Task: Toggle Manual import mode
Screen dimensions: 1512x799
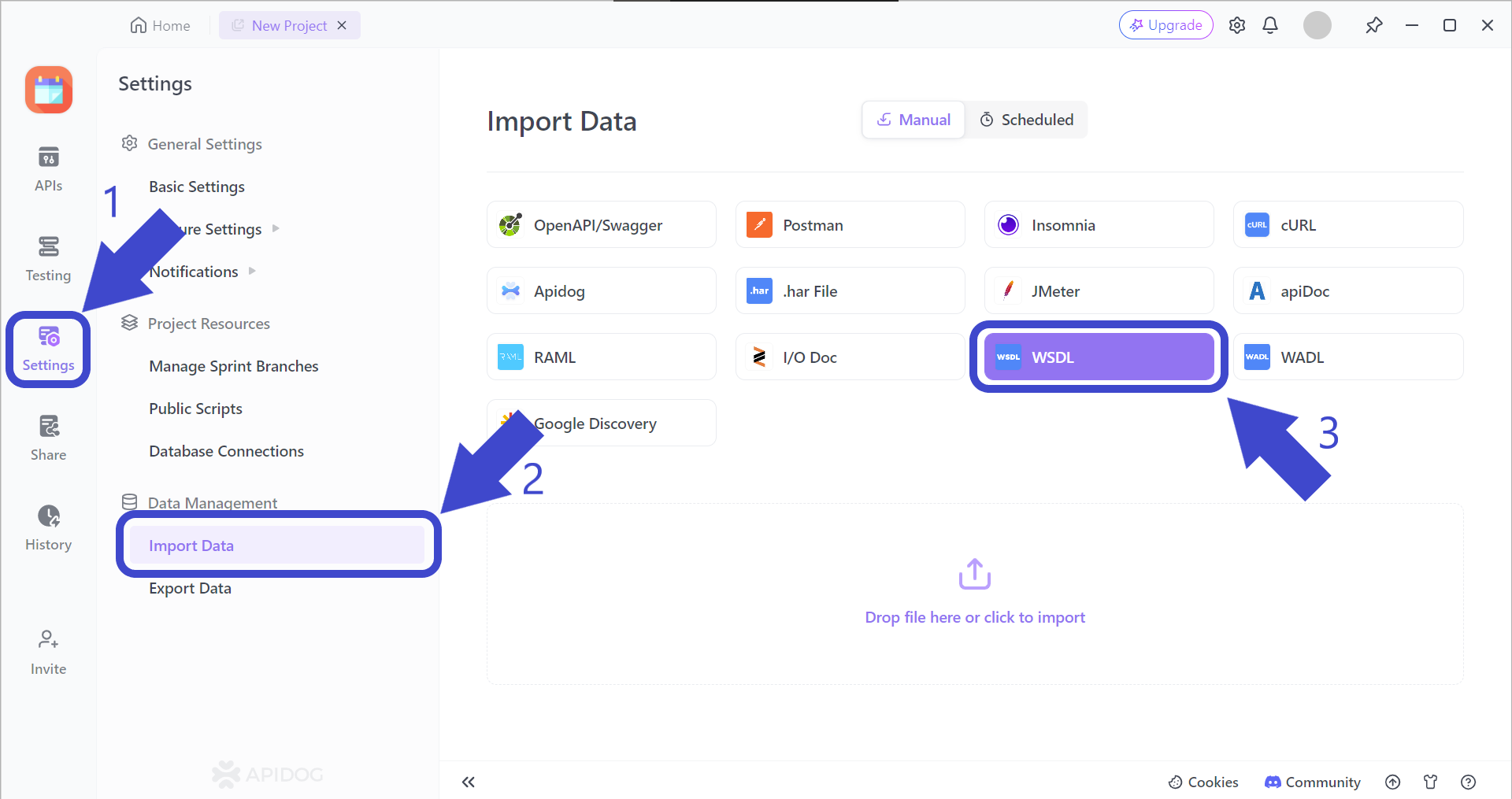Action: [x=913, y=119]
